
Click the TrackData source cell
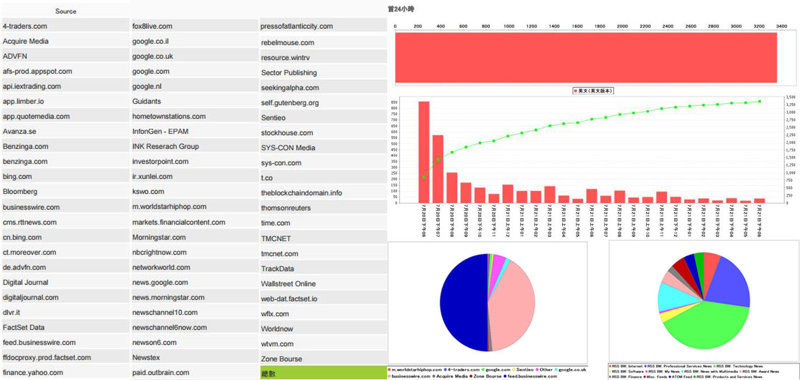tap(323, 268)
